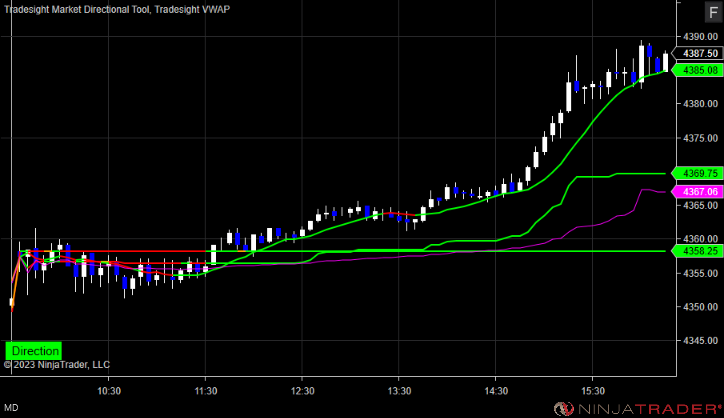724x418 pixels.
Task: Click the 4375.00 price axis label
Action: [x=700, y=138]
